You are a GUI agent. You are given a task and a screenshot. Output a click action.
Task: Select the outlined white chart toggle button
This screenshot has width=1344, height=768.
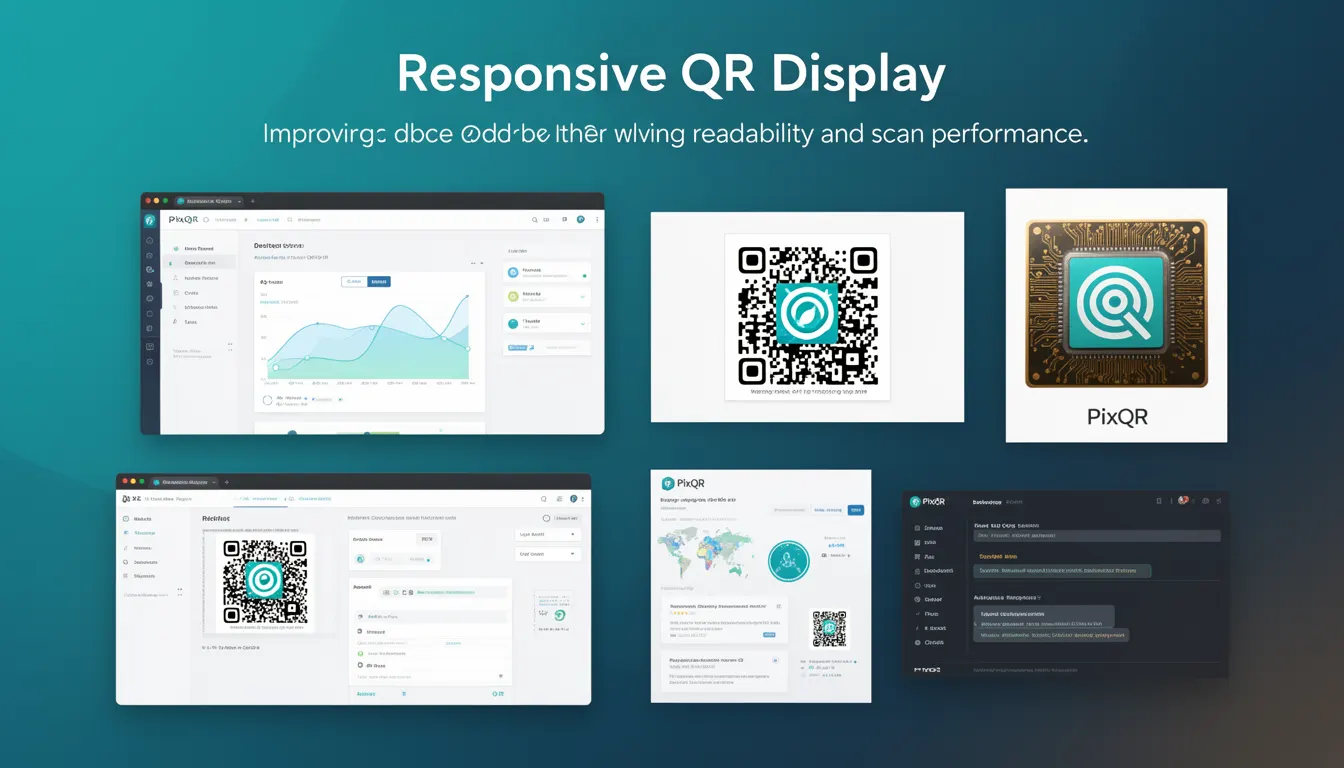[354, 282]
